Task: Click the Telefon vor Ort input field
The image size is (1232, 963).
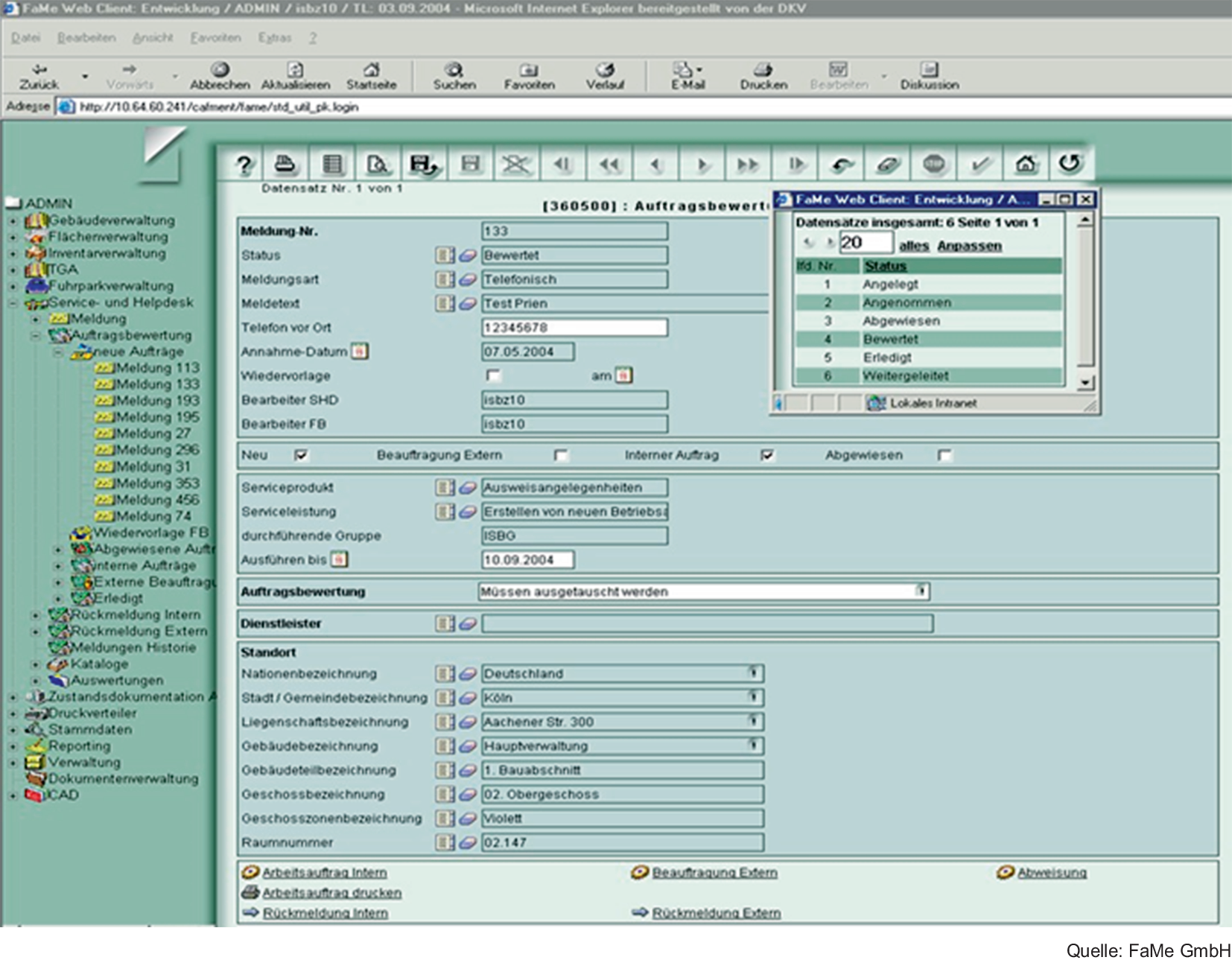Action: (x=574, y=328)
